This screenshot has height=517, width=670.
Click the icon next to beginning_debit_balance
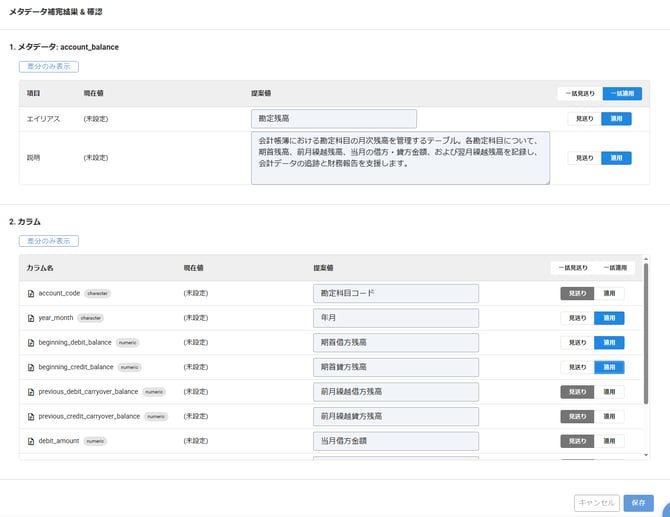[31, 342]
